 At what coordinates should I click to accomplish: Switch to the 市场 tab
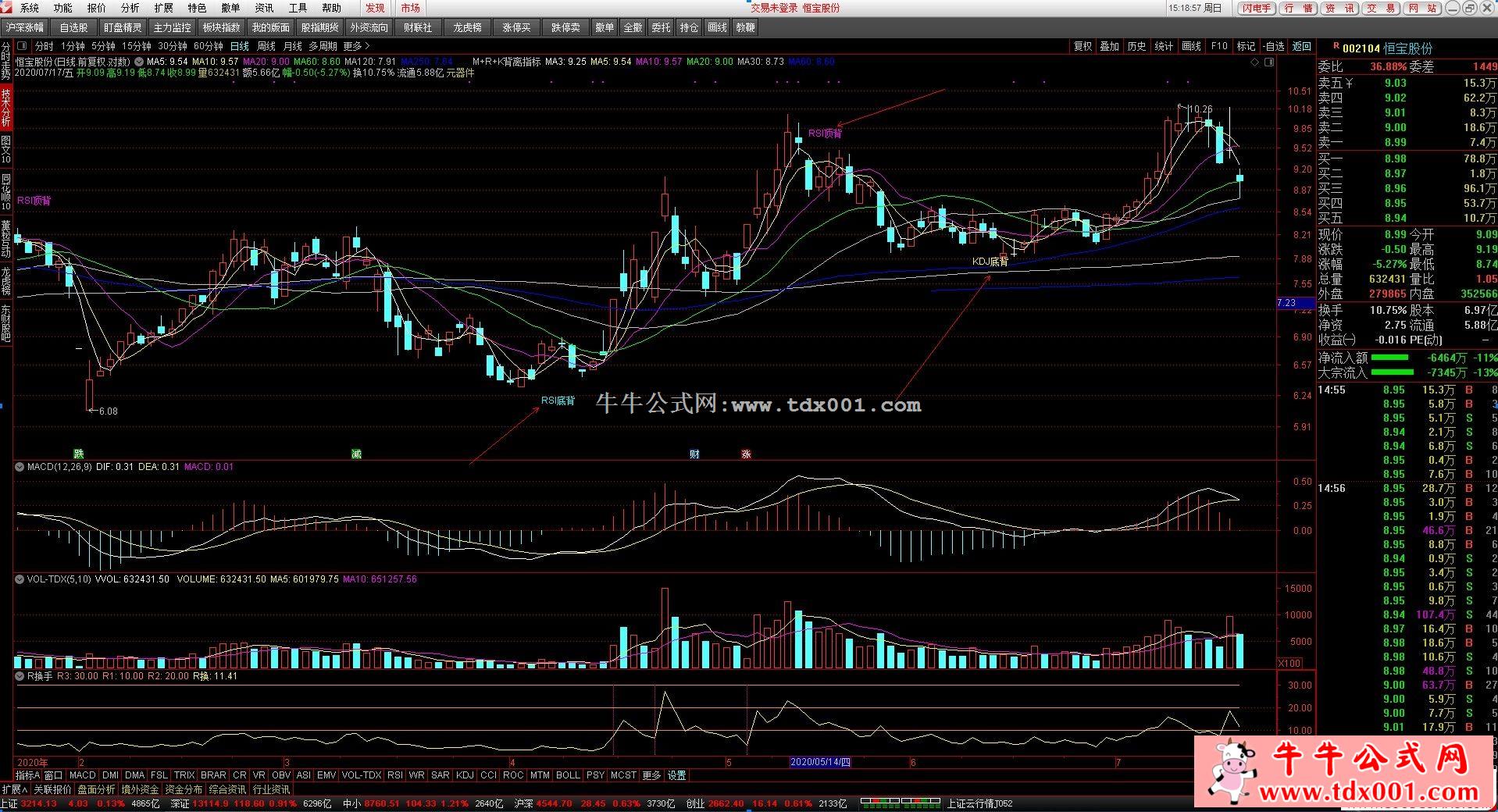click(410, 8)
